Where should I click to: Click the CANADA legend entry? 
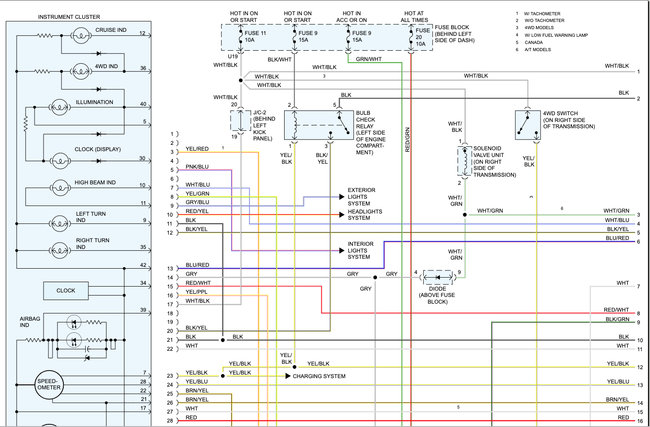[x=534, y=42]
